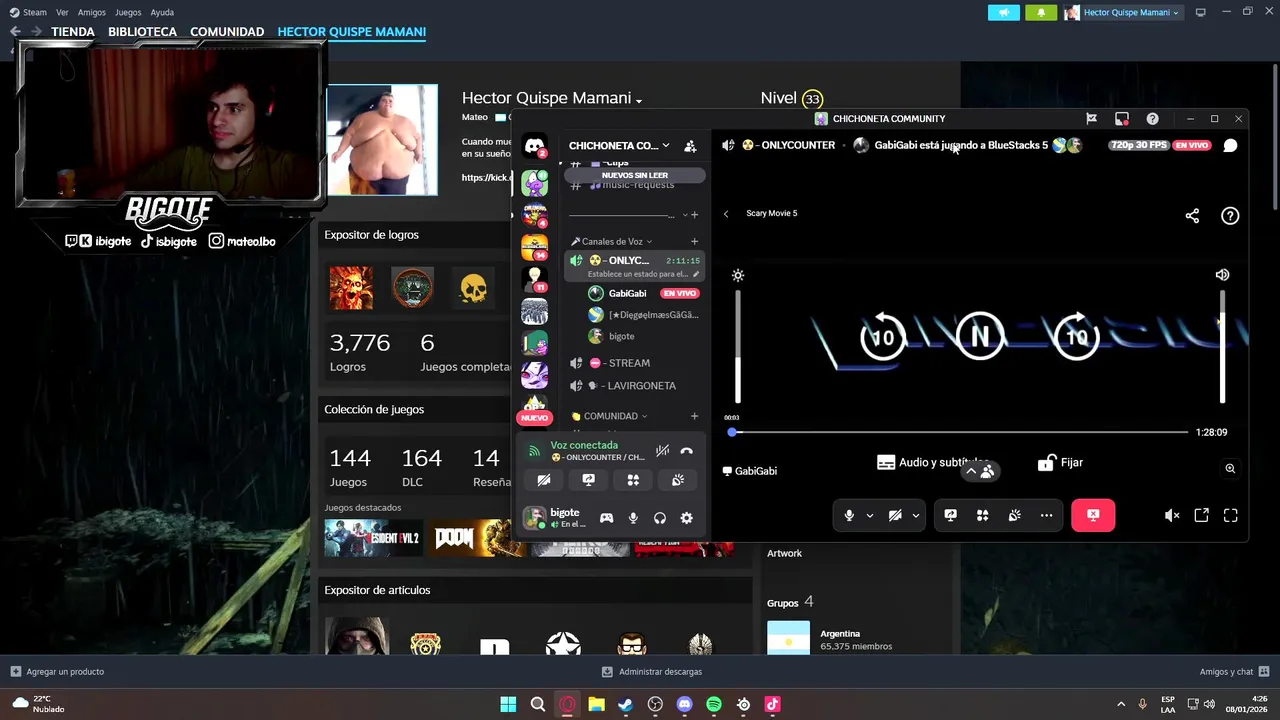
Task: Click zoom magnifier on stream view
Action: pyautogui.click(x=1230, y=468)
